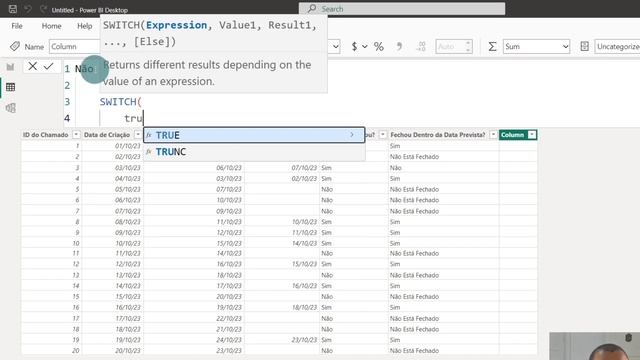Open the Uncategorized data category dropdown

tap(617, 47)
